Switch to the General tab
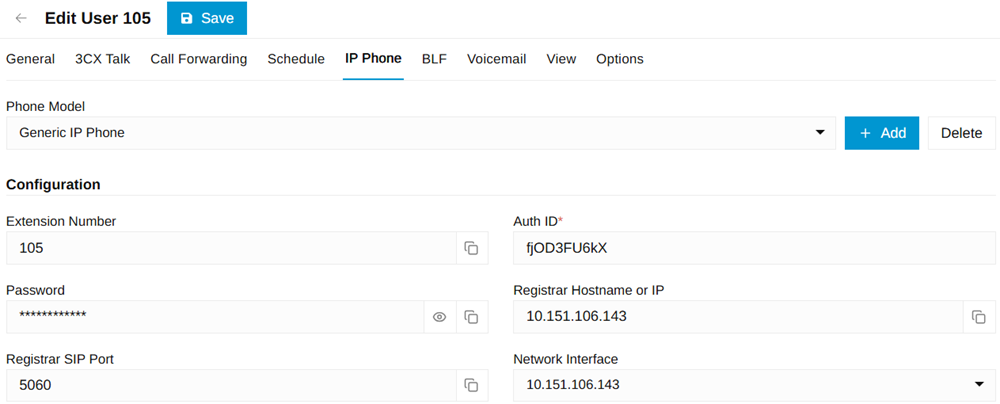 tap(31, 59)
